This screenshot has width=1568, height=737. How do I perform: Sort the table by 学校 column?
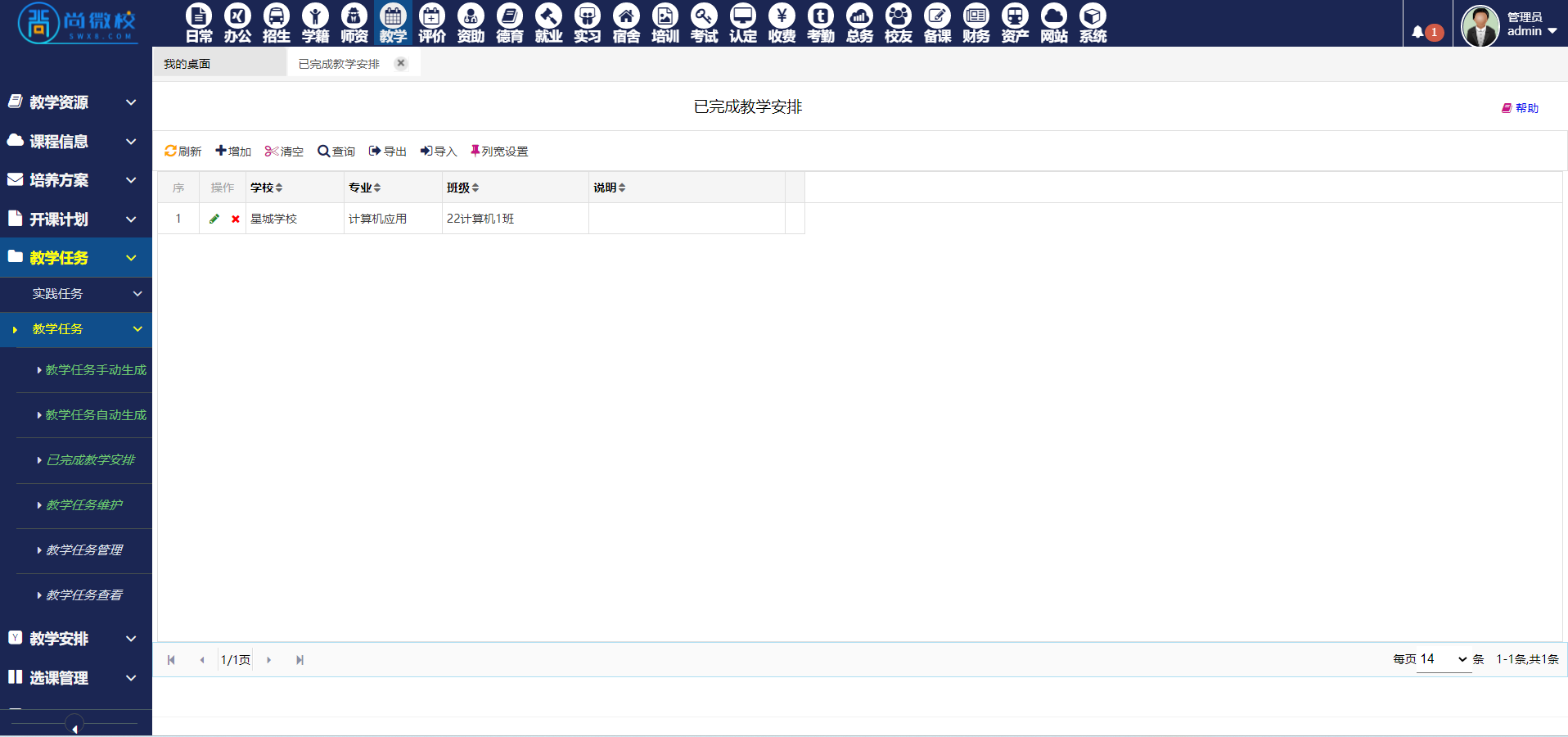(x=267, y=188)
